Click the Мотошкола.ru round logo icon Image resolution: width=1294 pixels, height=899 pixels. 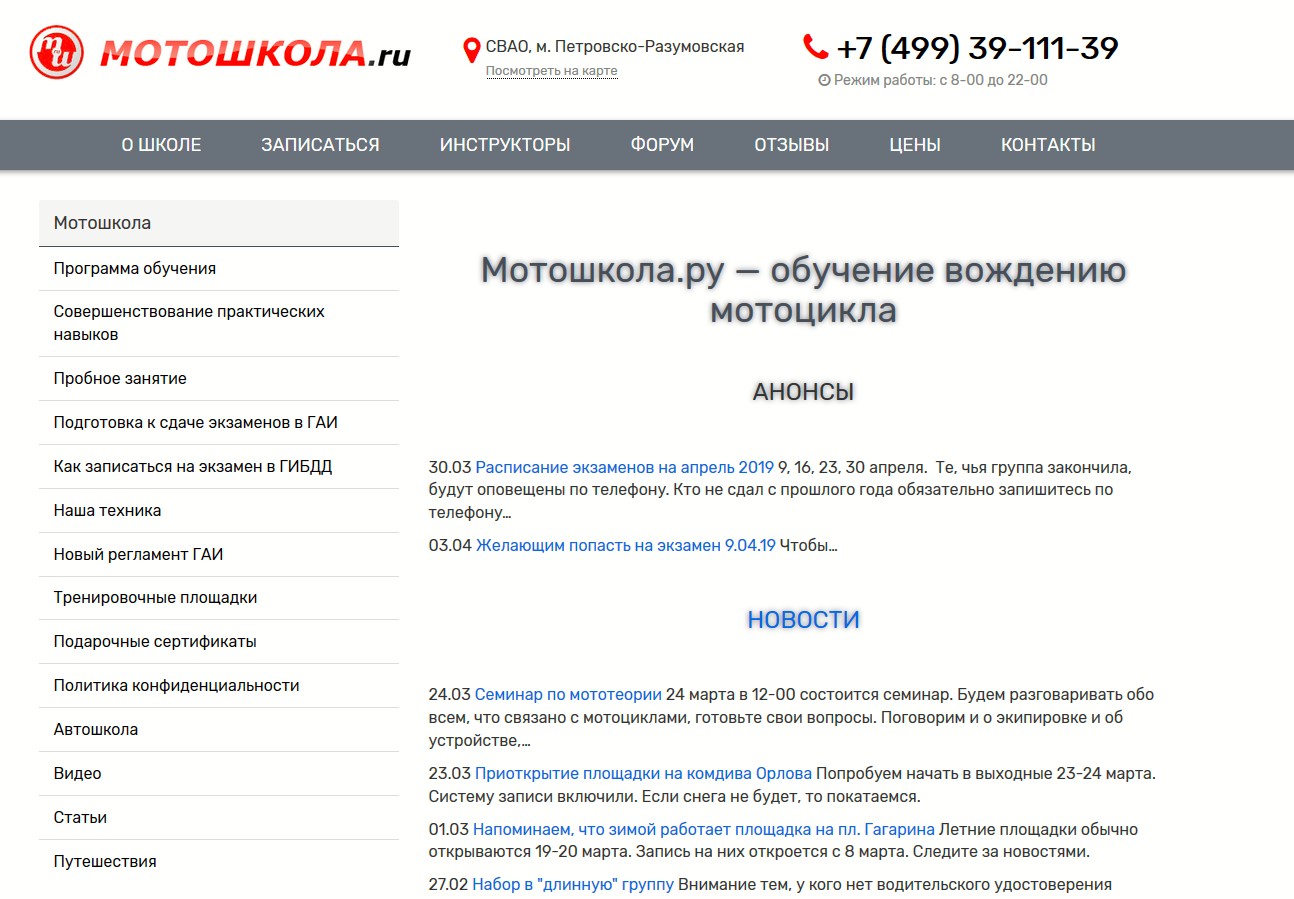[x=58, y=52]
